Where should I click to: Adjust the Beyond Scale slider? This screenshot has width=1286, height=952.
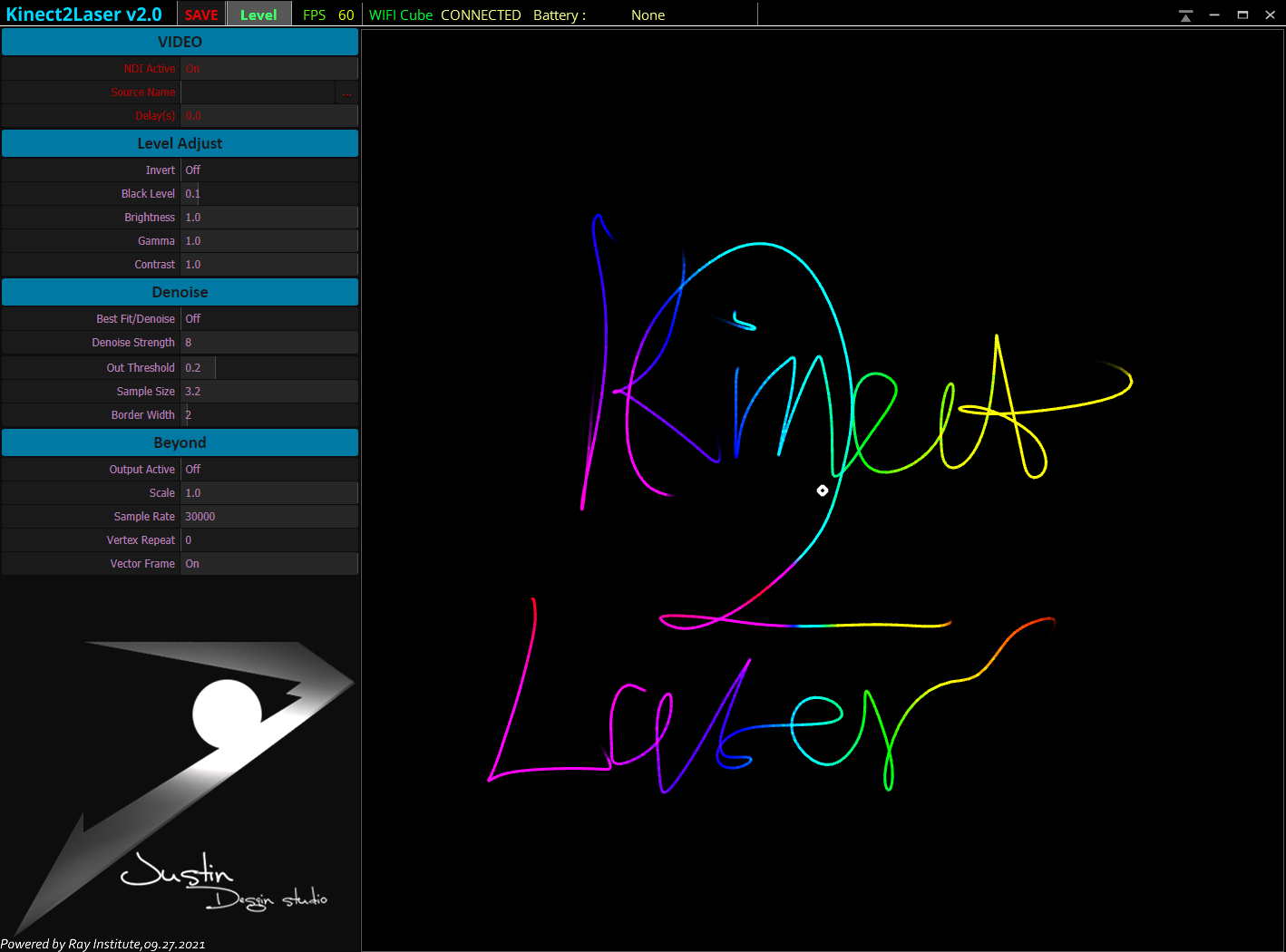[x=269, y=493]
